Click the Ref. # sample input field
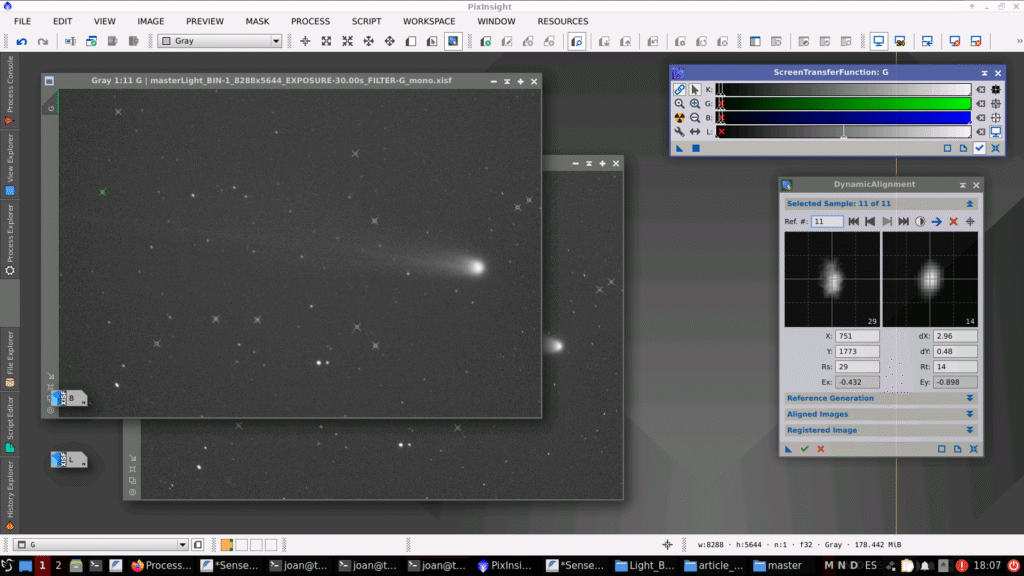This screenshot has height=576, width=1024. point(827,221)
